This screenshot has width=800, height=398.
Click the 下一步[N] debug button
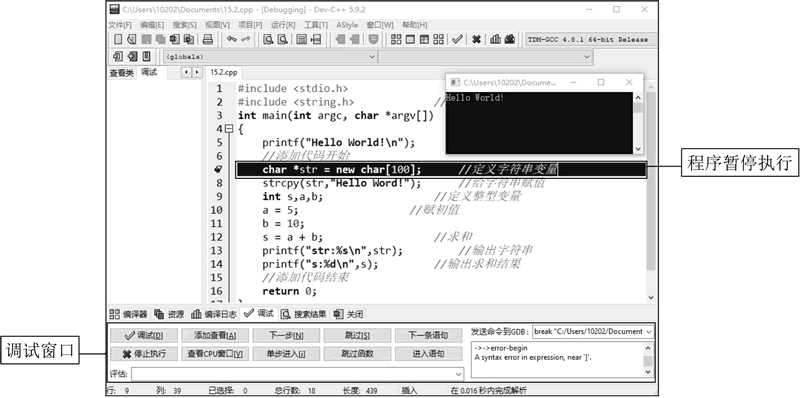[286, 335]
